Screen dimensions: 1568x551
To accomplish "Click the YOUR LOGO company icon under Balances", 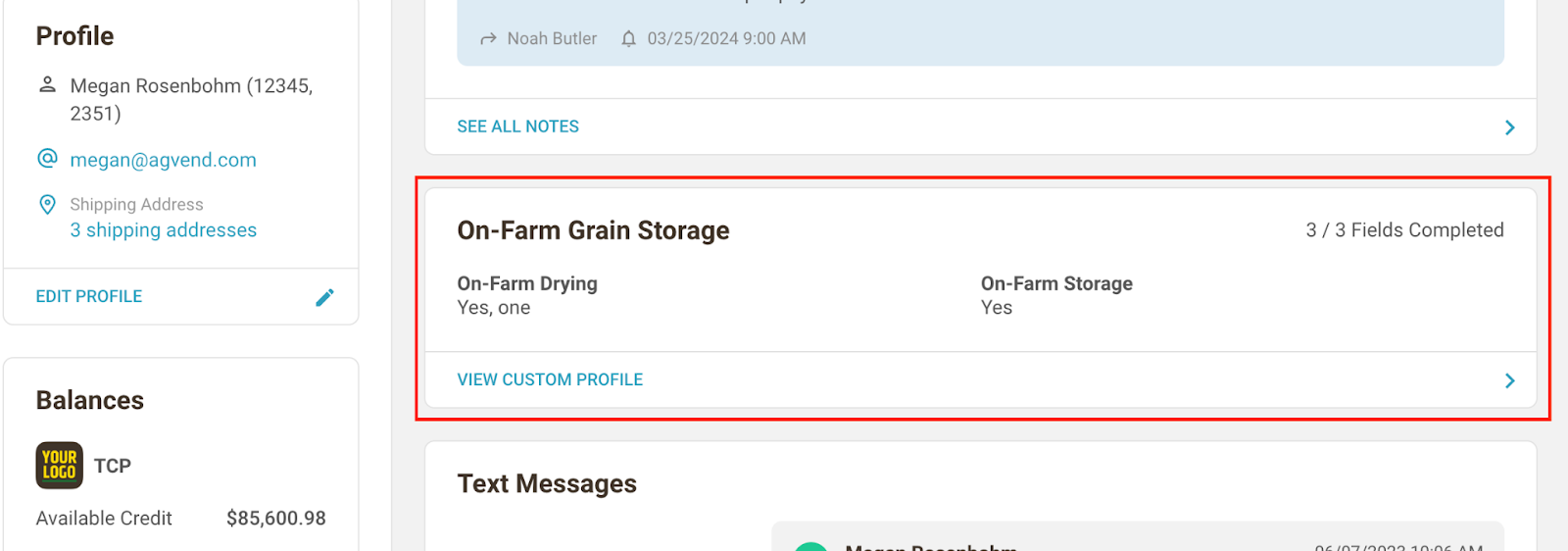I will pos(60,465).
